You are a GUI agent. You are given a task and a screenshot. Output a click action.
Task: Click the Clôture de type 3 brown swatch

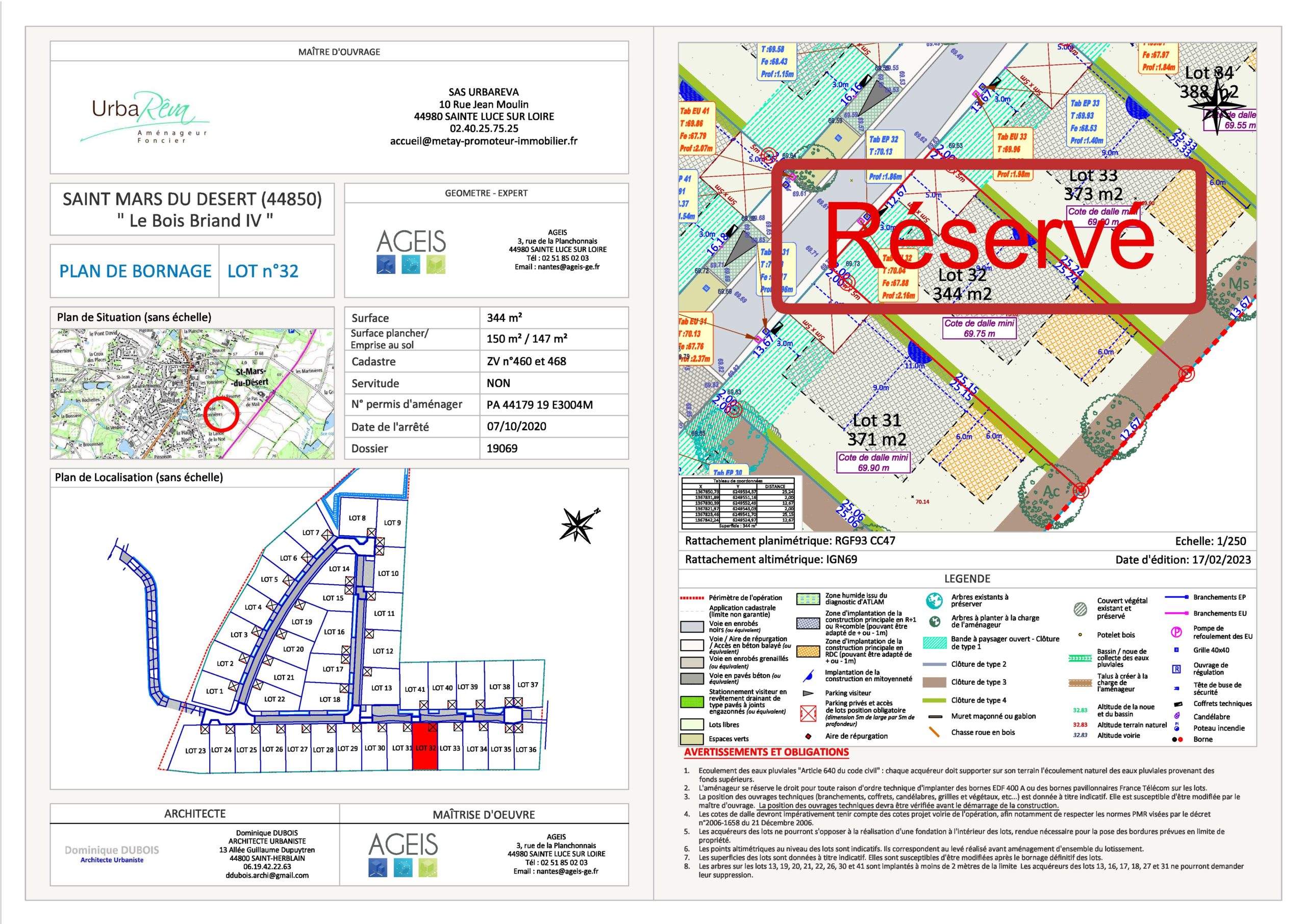[x=934, y=682]
